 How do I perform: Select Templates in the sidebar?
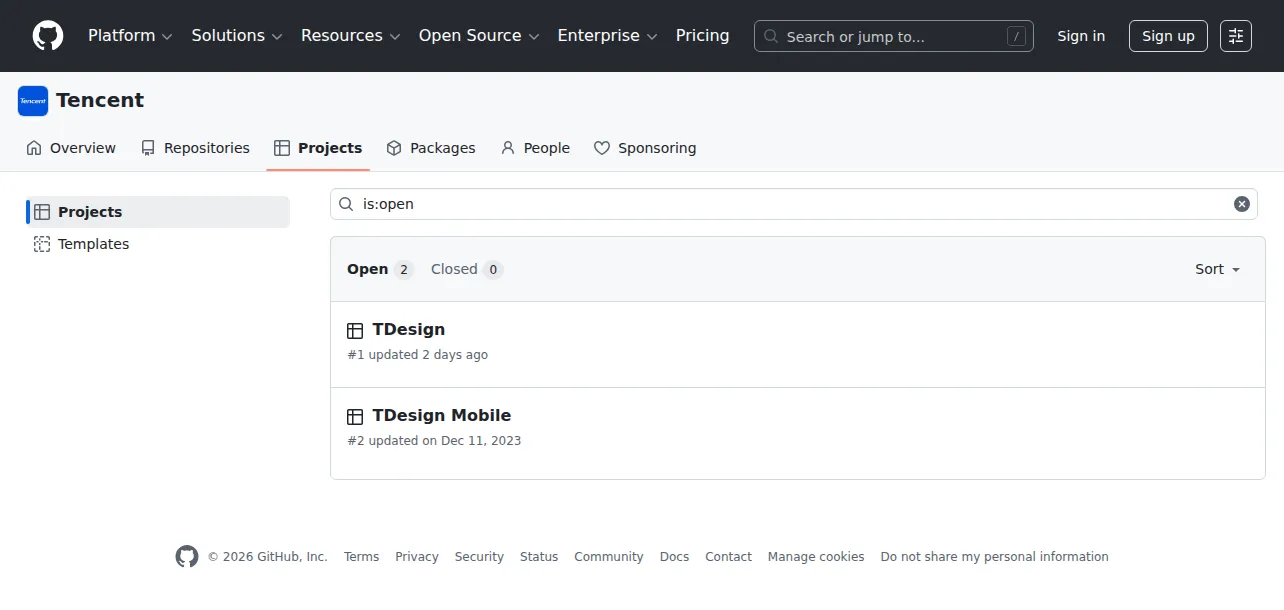click(x=160, y=244)
